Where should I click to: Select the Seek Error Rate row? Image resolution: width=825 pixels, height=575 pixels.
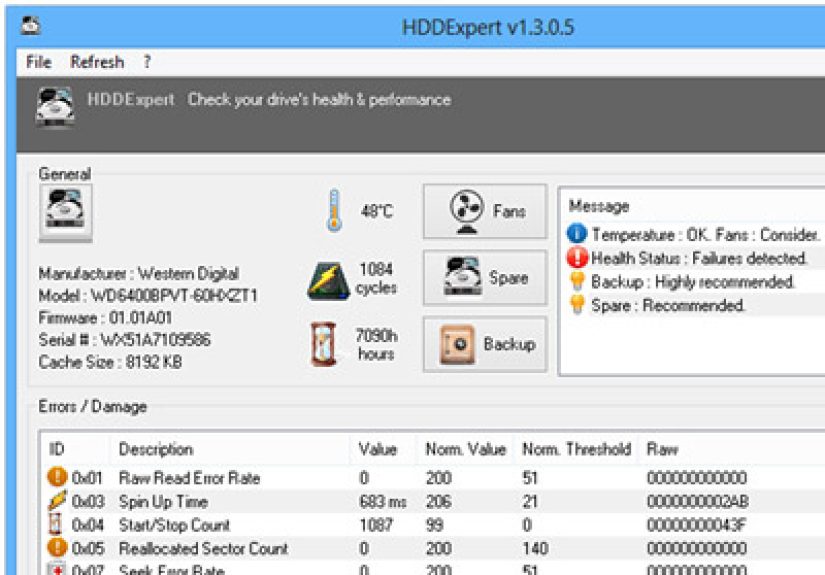pos(432,568)
